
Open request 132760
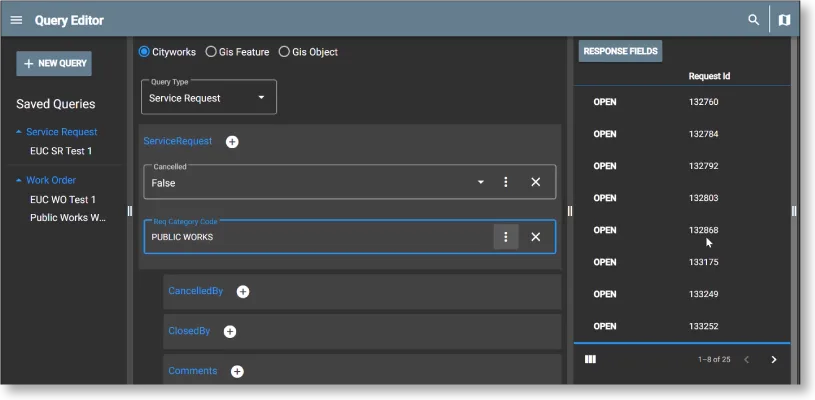605,102
